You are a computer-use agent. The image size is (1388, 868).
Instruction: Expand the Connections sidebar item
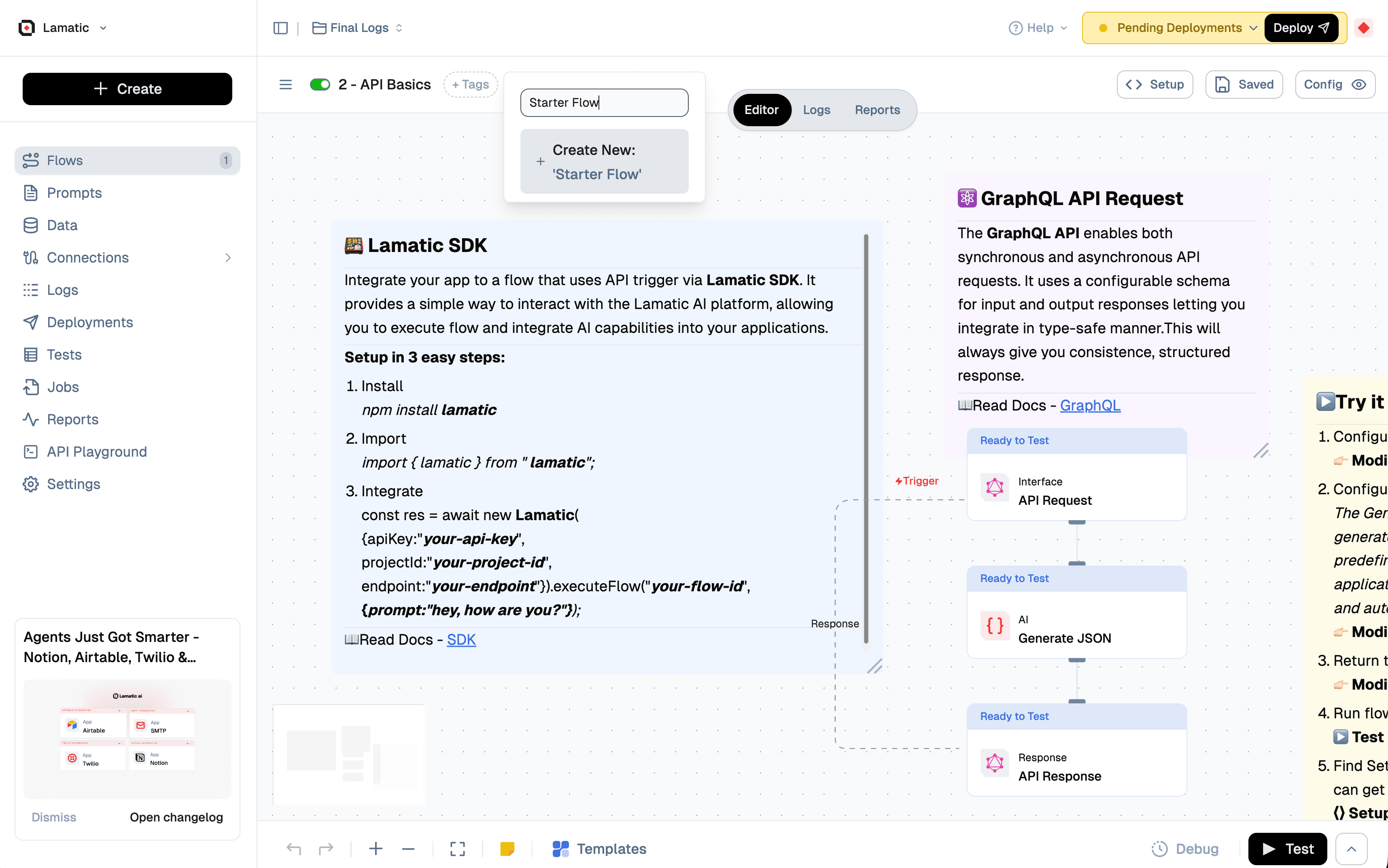tap(228, 258)
